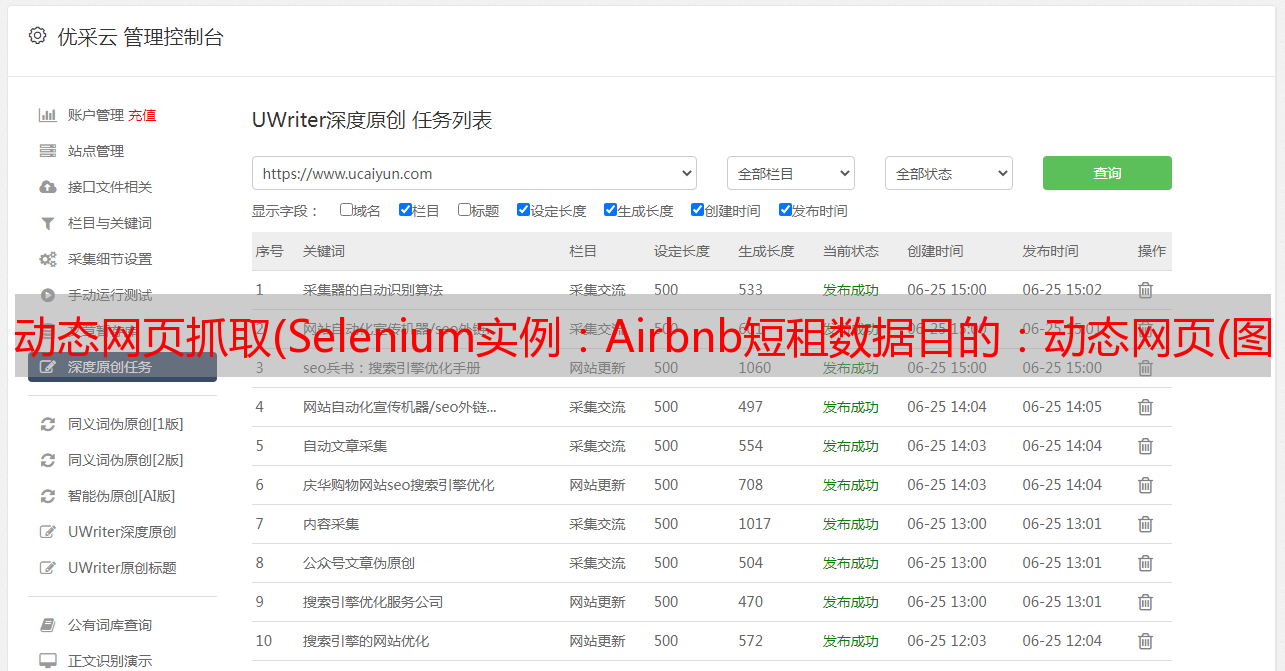Open 同义词伪原创[1版] in sidebar
The height and width of the screenshot is (671, 1285).
125,424
